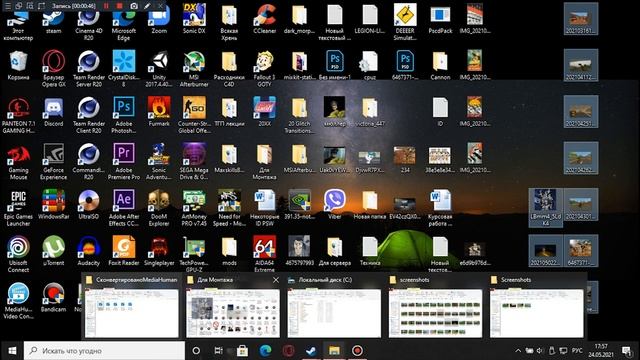Screen dimensions: 640x360
Task: Launch MSI Afterburner shortcut
Action: (x=194, y=69)
